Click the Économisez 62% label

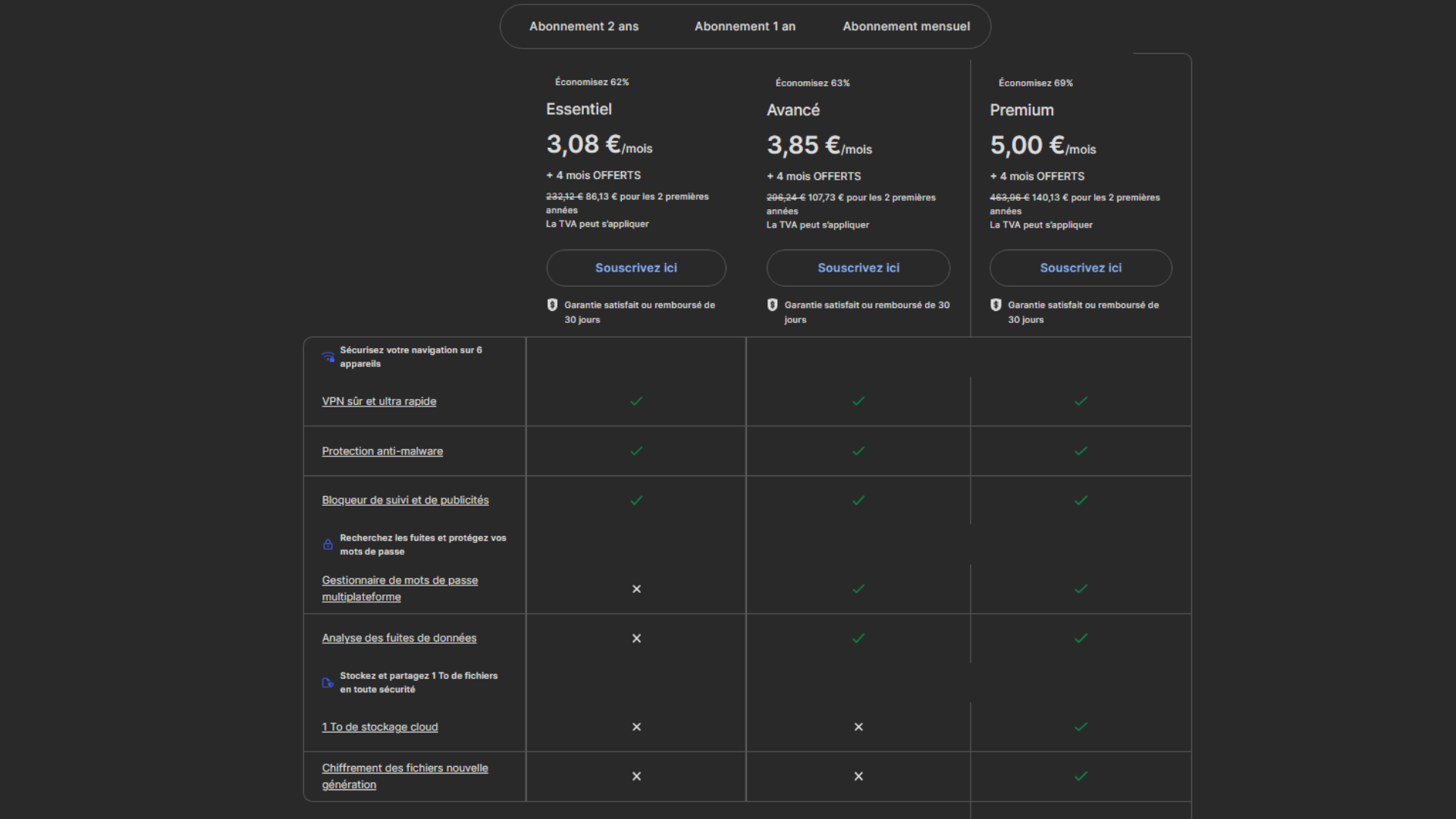click(x=591, y=82)
